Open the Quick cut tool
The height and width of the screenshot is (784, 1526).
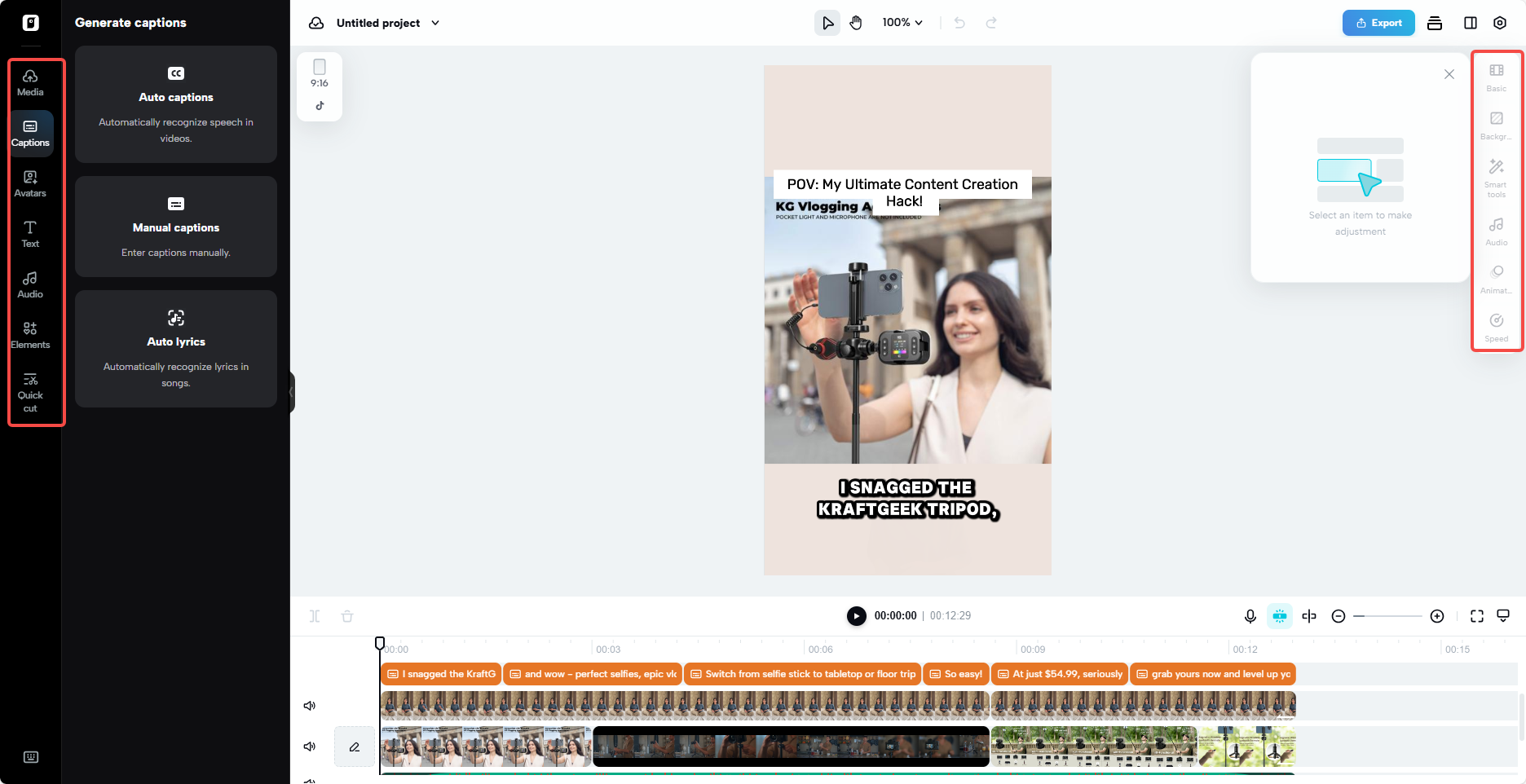click(30, 393)
